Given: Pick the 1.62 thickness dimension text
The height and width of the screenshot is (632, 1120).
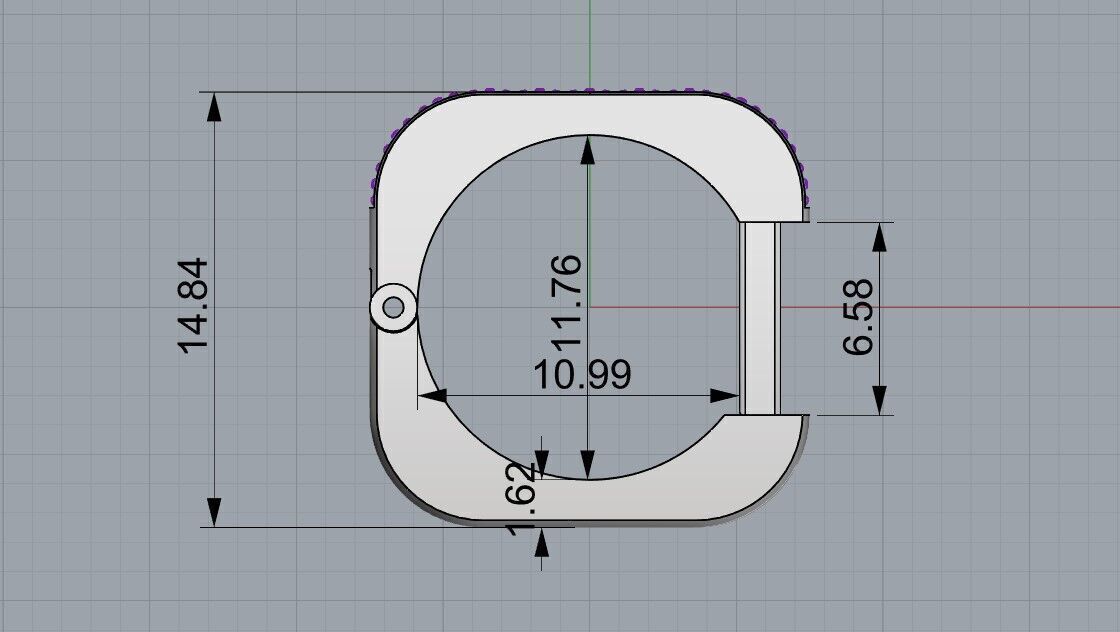Looking at the screenshot, I should coord(521,499).
